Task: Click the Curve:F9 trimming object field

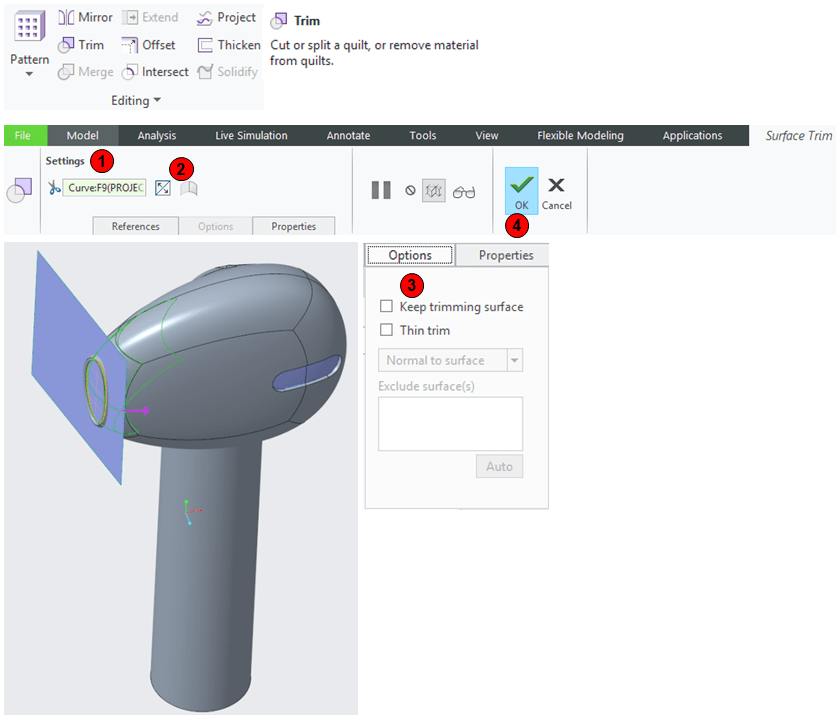Action: pyautogui.click(x=105, y=188)
